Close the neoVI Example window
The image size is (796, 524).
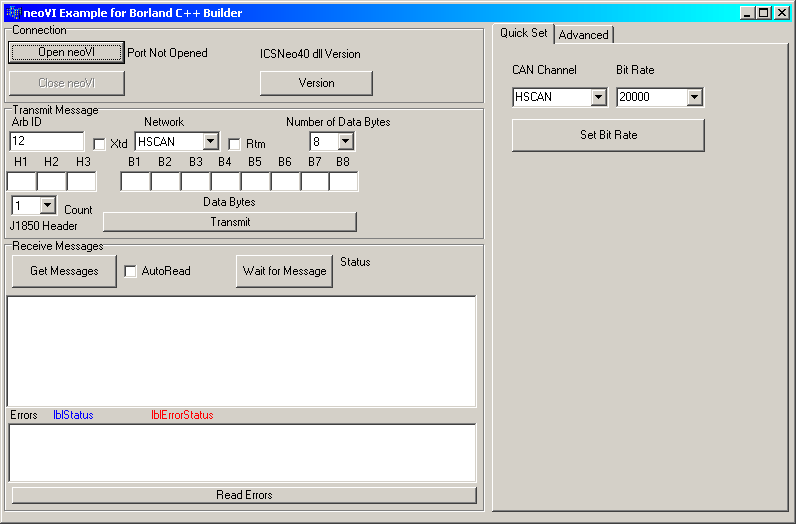[x=782, y=13]
